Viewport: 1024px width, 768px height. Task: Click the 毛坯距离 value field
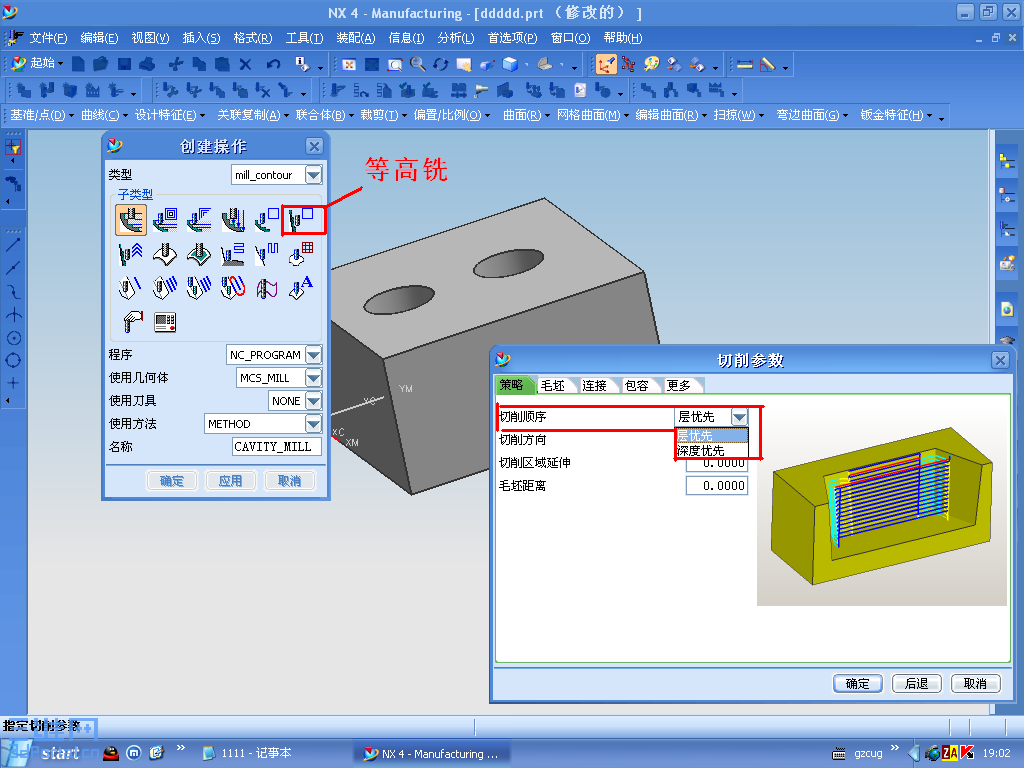point(716,485)
